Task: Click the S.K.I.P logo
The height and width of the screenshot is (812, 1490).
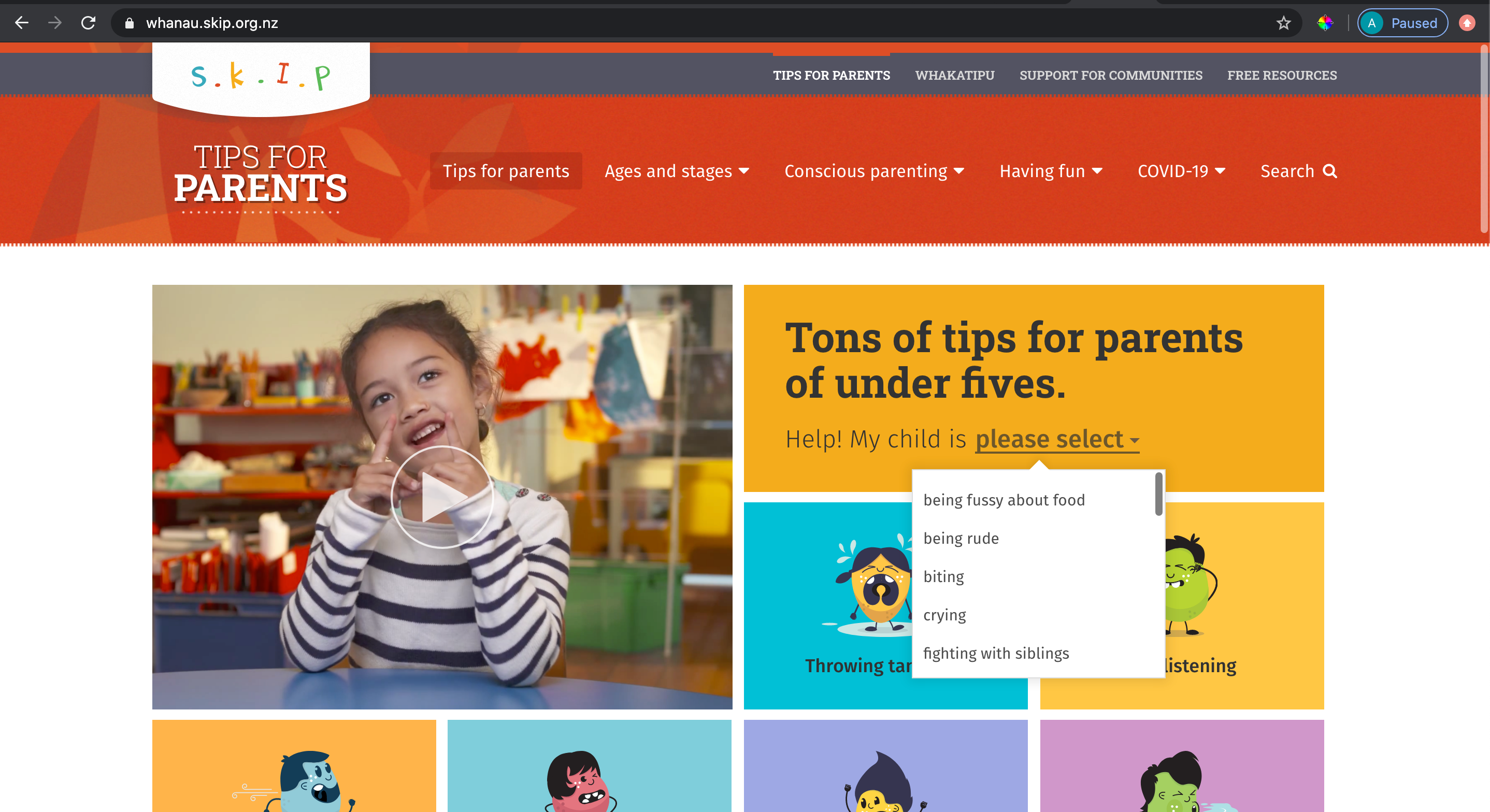Action: [x=261, y=76]
